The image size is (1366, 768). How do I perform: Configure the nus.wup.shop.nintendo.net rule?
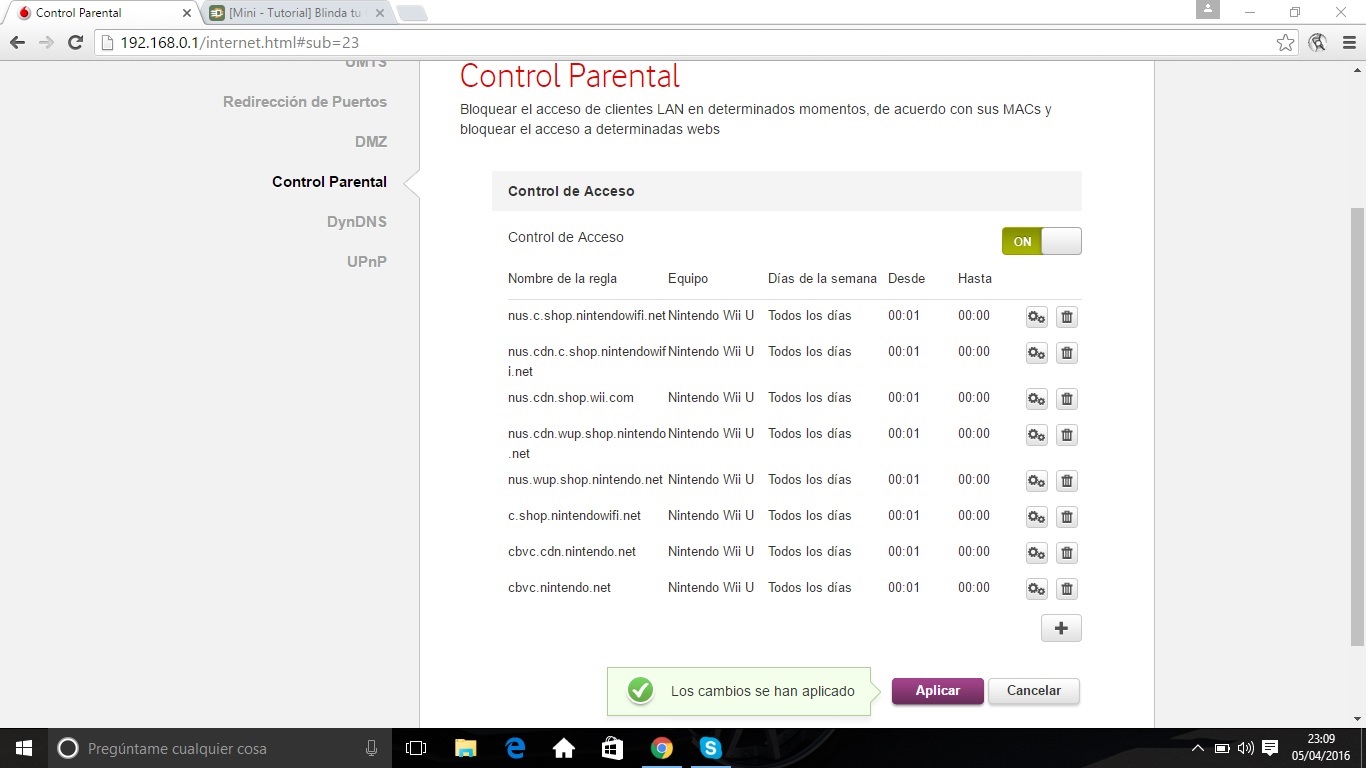[x=1036, y=481]
